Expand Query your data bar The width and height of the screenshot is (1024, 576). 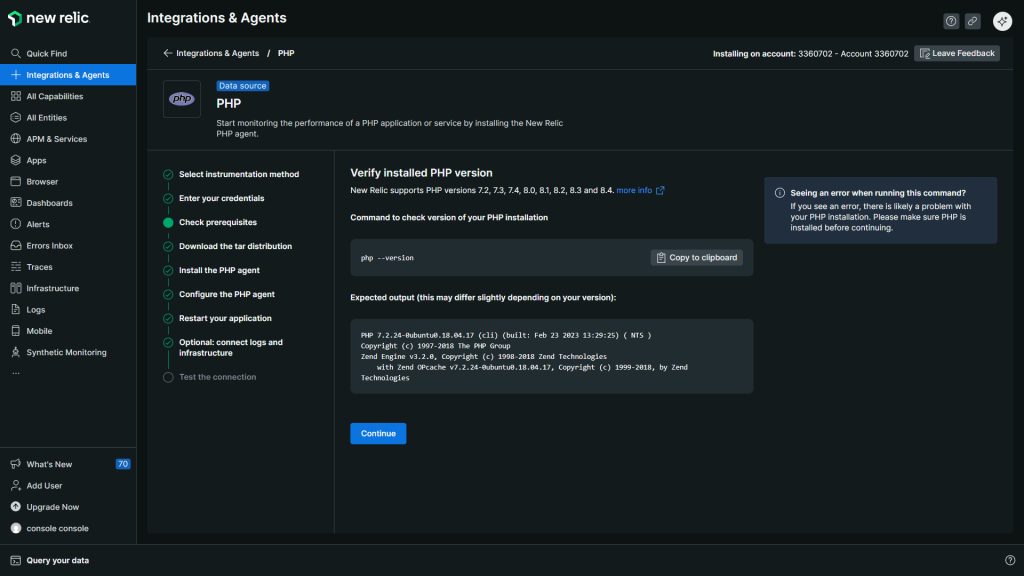coord(57,560)
